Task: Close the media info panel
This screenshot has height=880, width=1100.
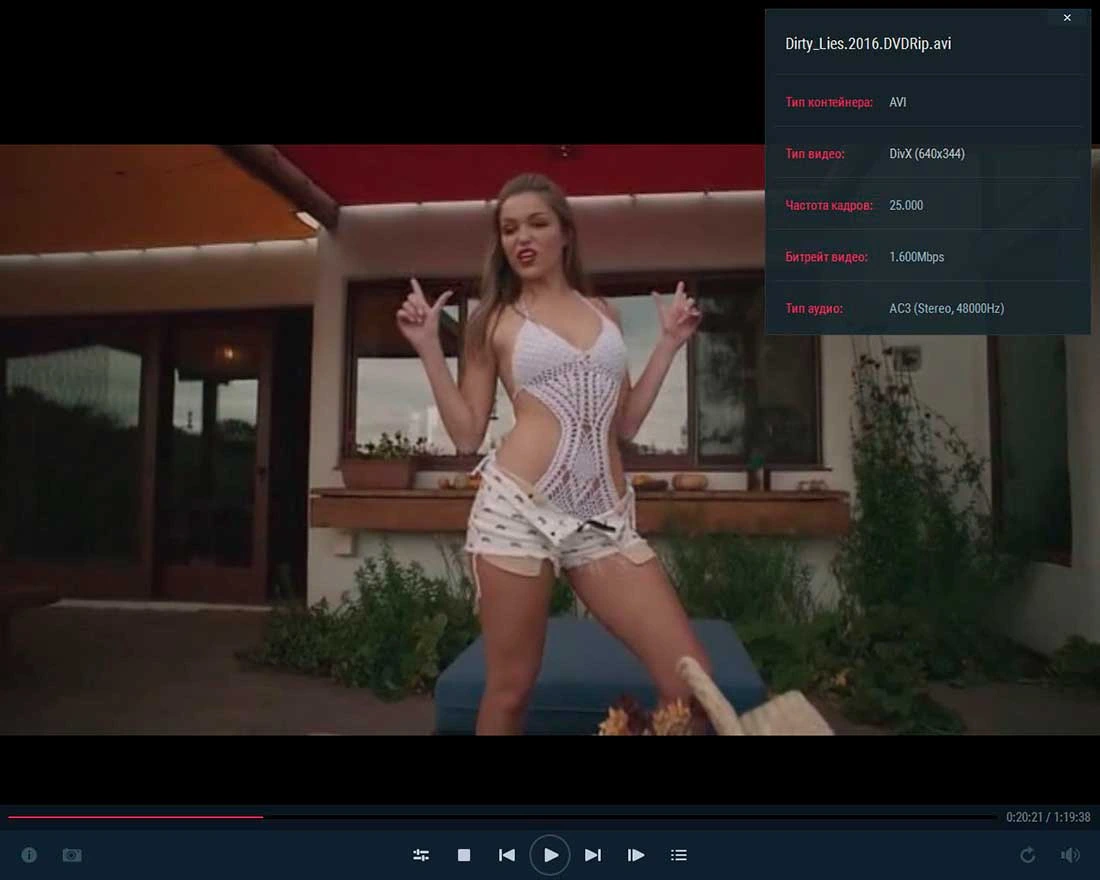Action: click(x=1067, y=18)
